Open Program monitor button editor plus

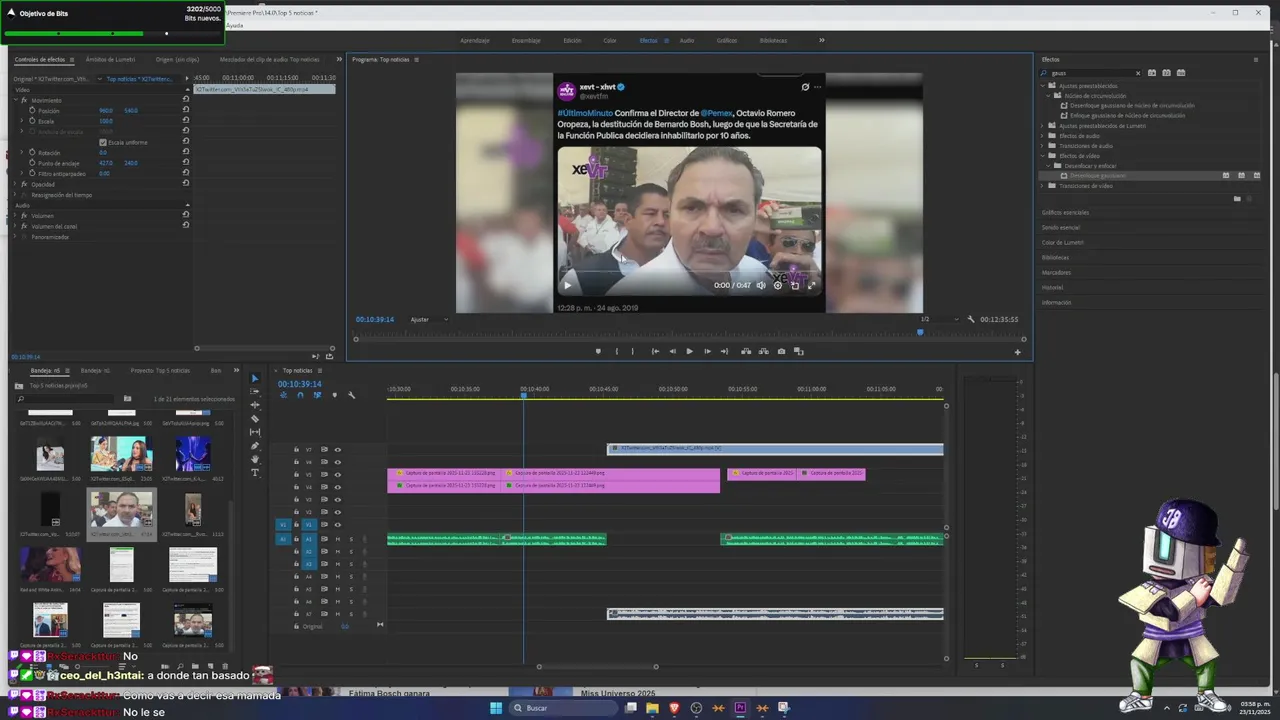1018,351
